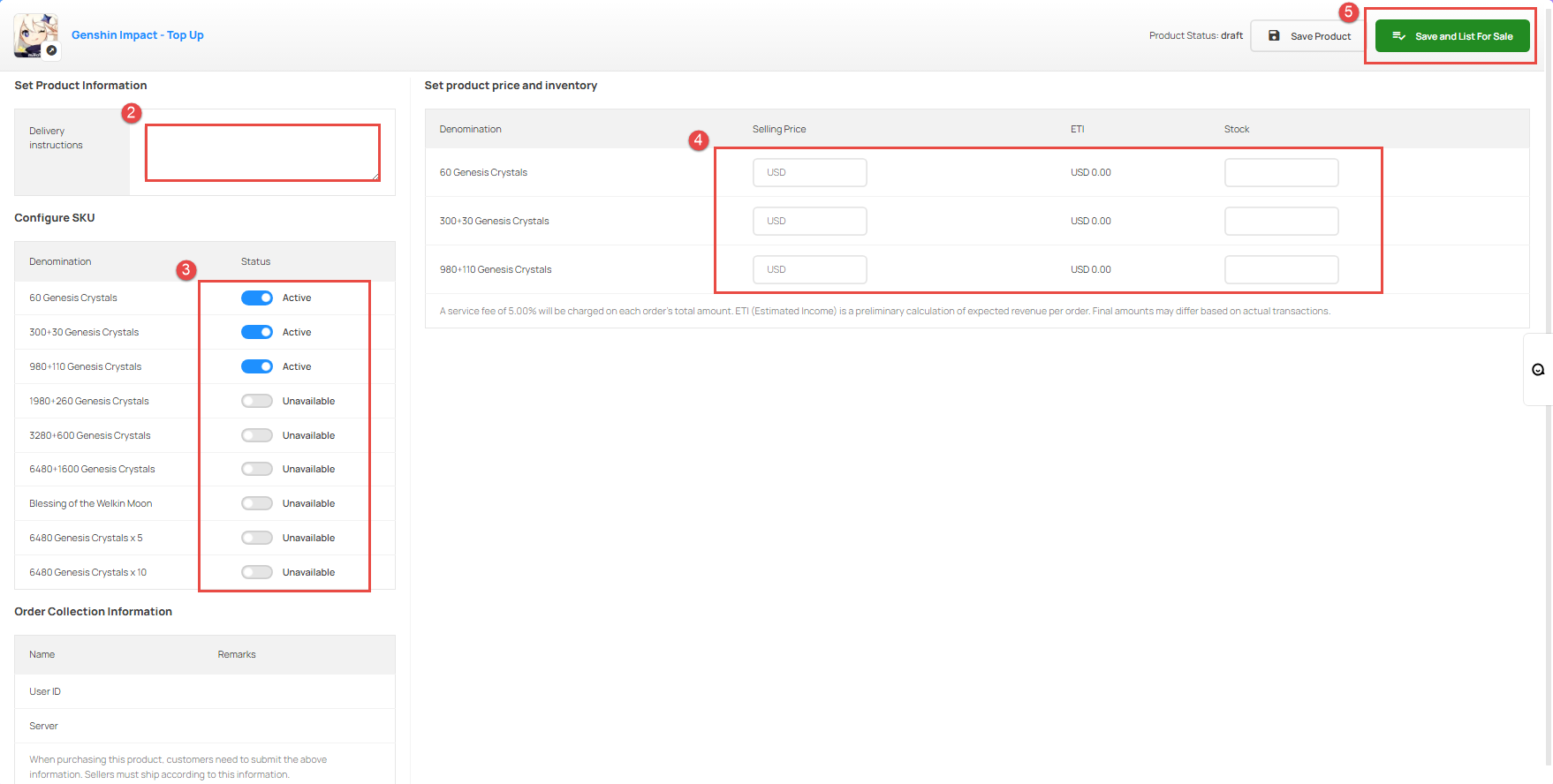Click selling price field for 980+110 Genesis Crystals
Image resolution: width=1553 pixels, height=784 pixels.
pos(810,269)
